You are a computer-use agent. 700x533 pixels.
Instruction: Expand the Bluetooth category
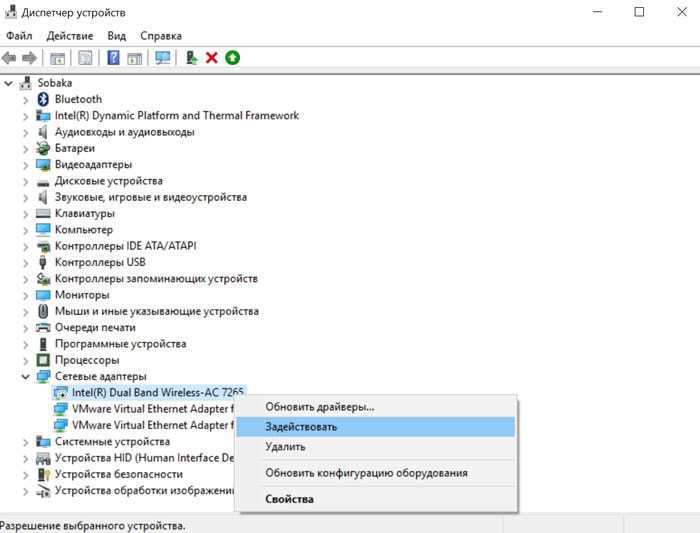(25, 100)
